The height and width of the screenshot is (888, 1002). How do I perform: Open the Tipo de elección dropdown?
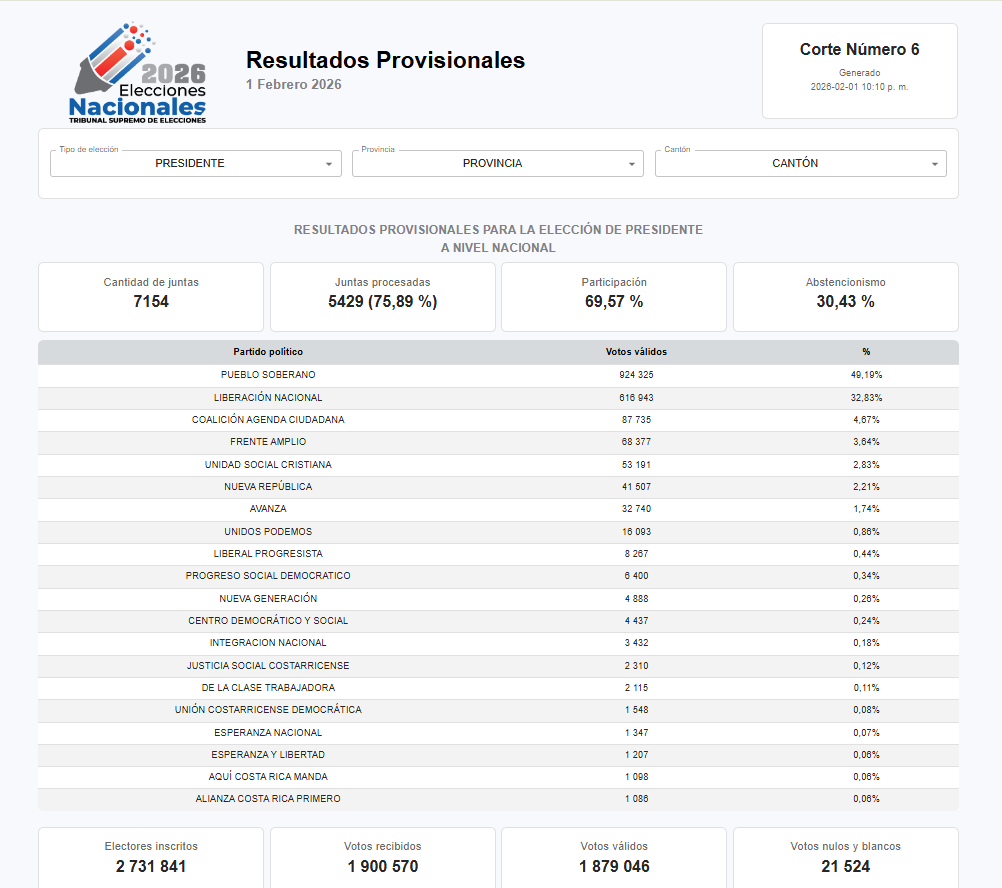coord(190,164)
